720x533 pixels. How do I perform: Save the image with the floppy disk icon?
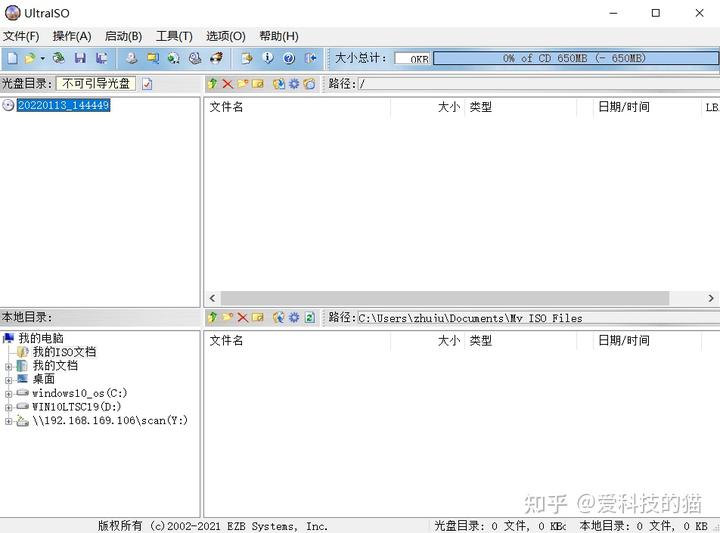[x=80, y=58]
